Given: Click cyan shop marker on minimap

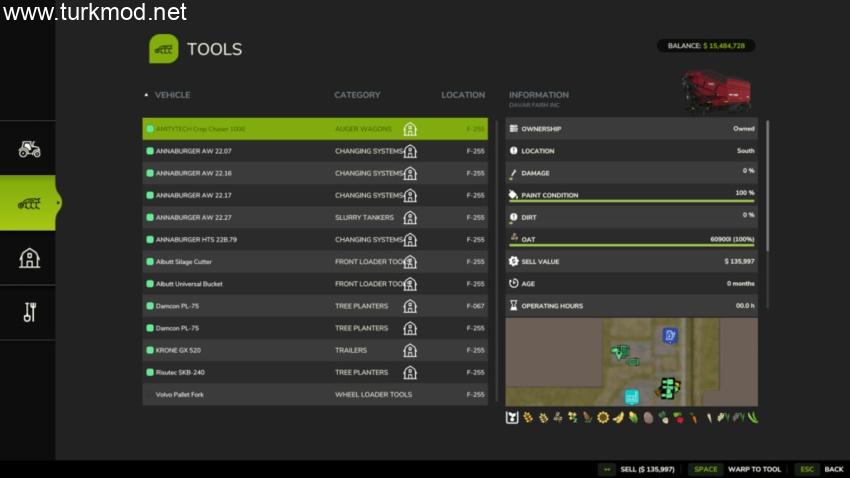Looking at the screenshot, I should [x=632, y=397].
